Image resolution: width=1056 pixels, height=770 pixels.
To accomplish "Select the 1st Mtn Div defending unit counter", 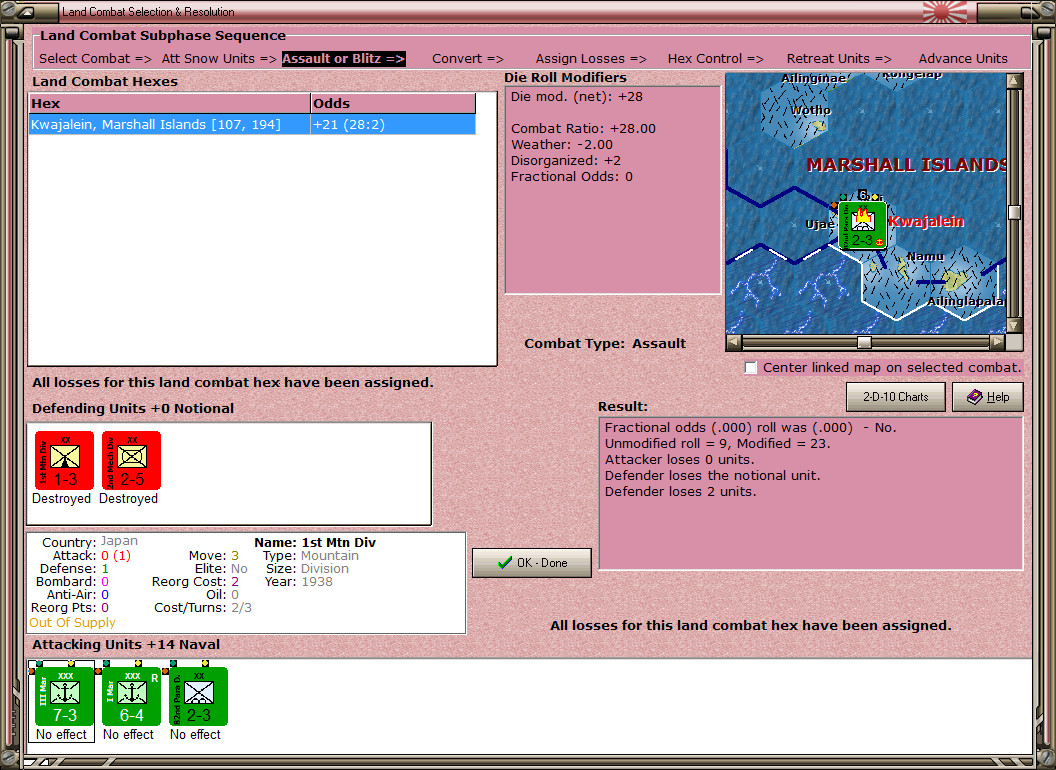I will [x=64, y=461].
